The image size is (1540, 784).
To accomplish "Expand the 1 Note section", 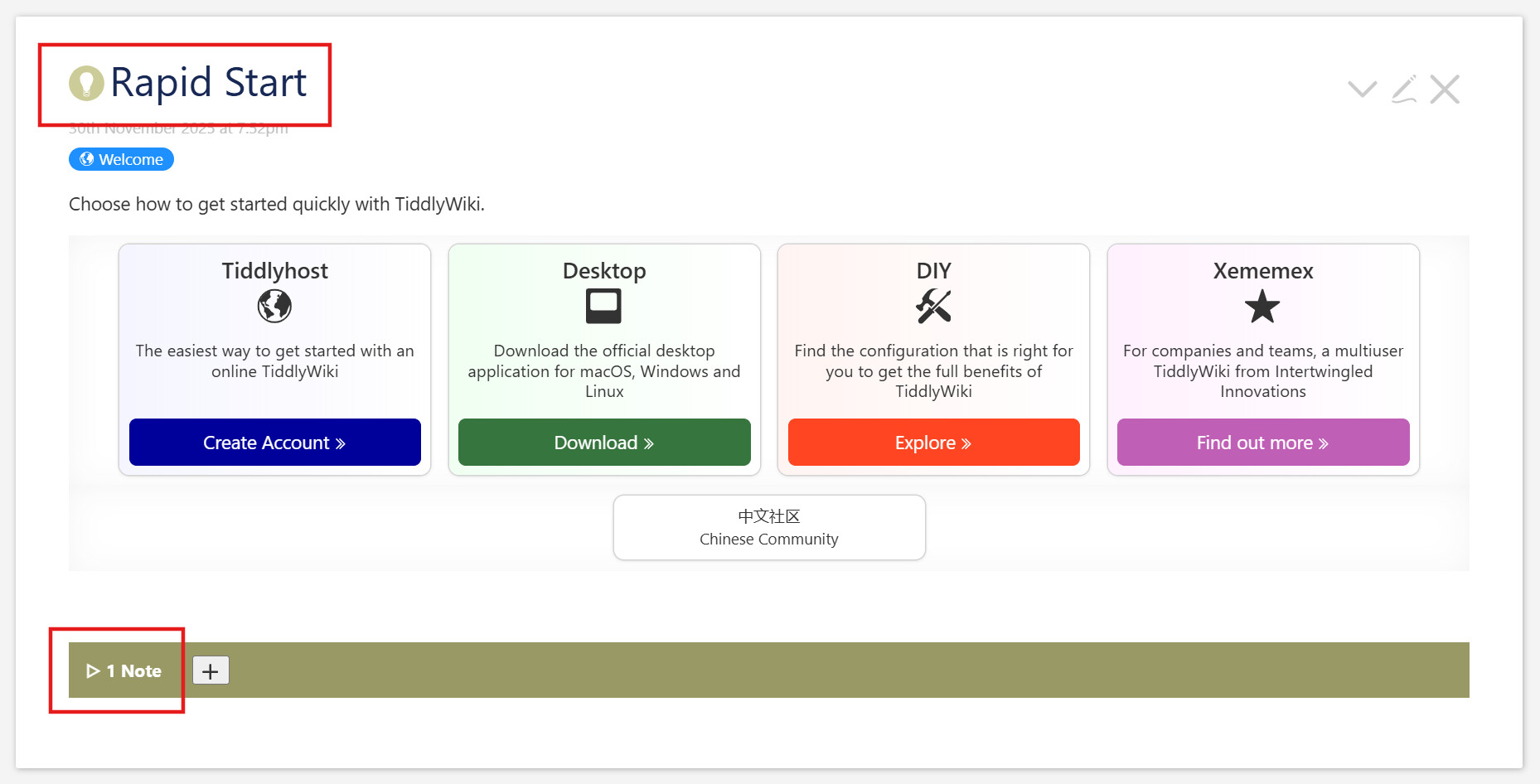I will point(124,670).
